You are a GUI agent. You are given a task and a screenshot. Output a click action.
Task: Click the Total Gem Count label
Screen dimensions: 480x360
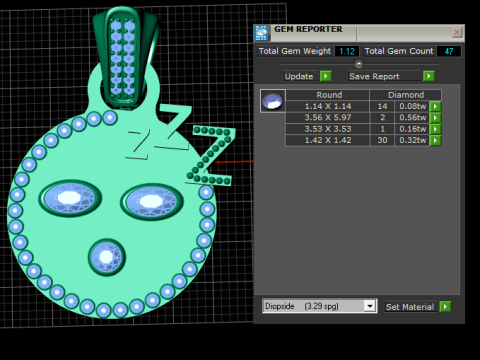(399, 51)
